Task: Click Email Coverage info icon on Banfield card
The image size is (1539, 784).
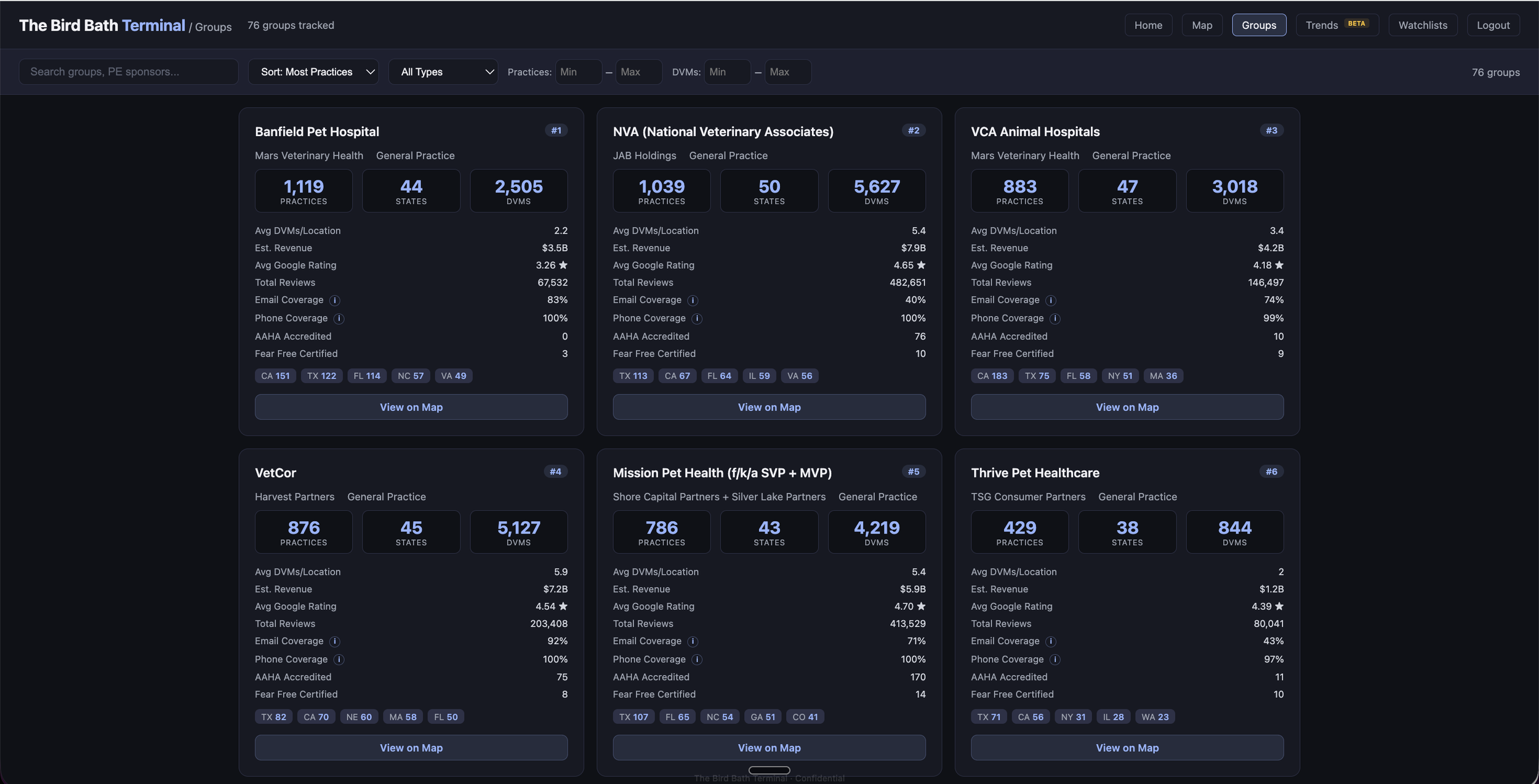Action: [x=334, y=300]
